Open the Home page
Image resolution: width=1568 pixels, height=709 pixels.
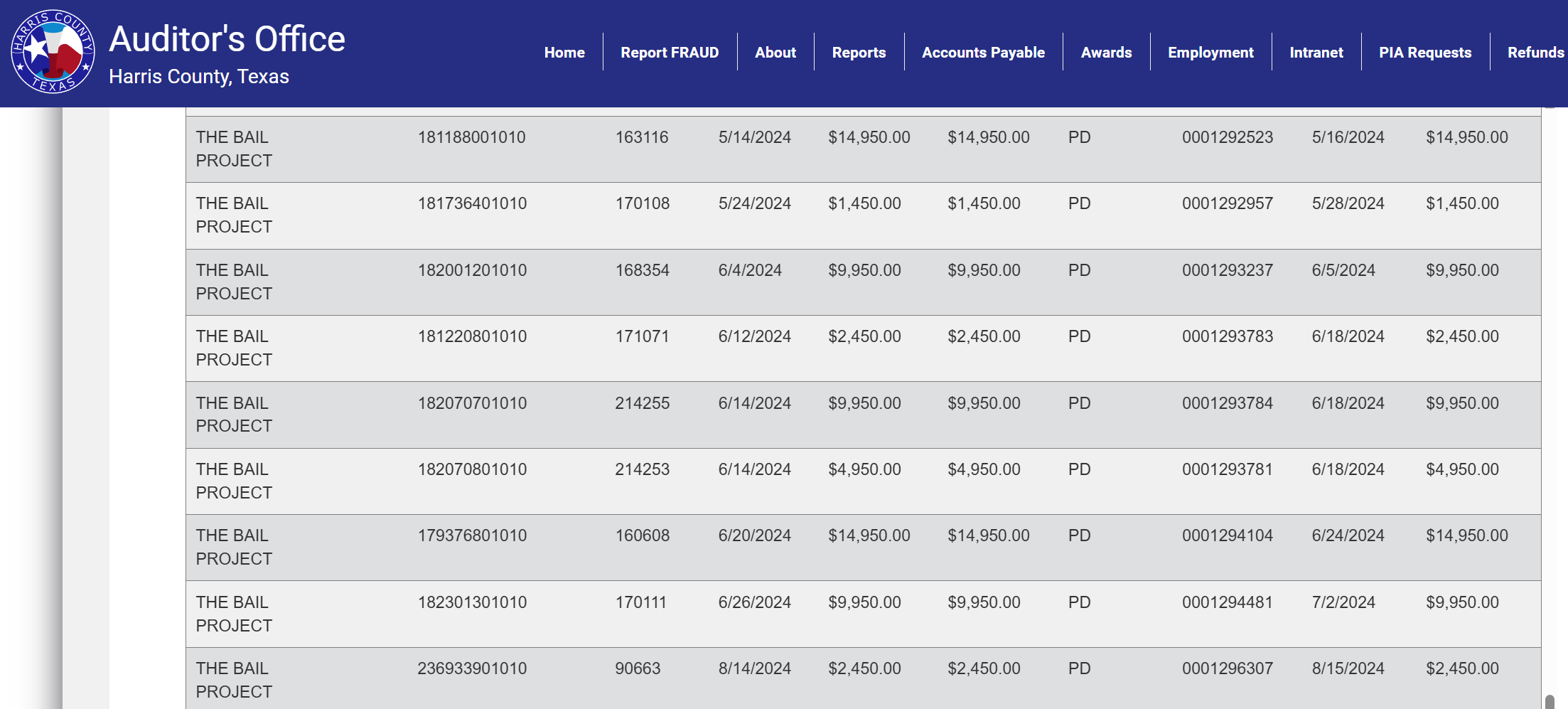pos(564,52)
